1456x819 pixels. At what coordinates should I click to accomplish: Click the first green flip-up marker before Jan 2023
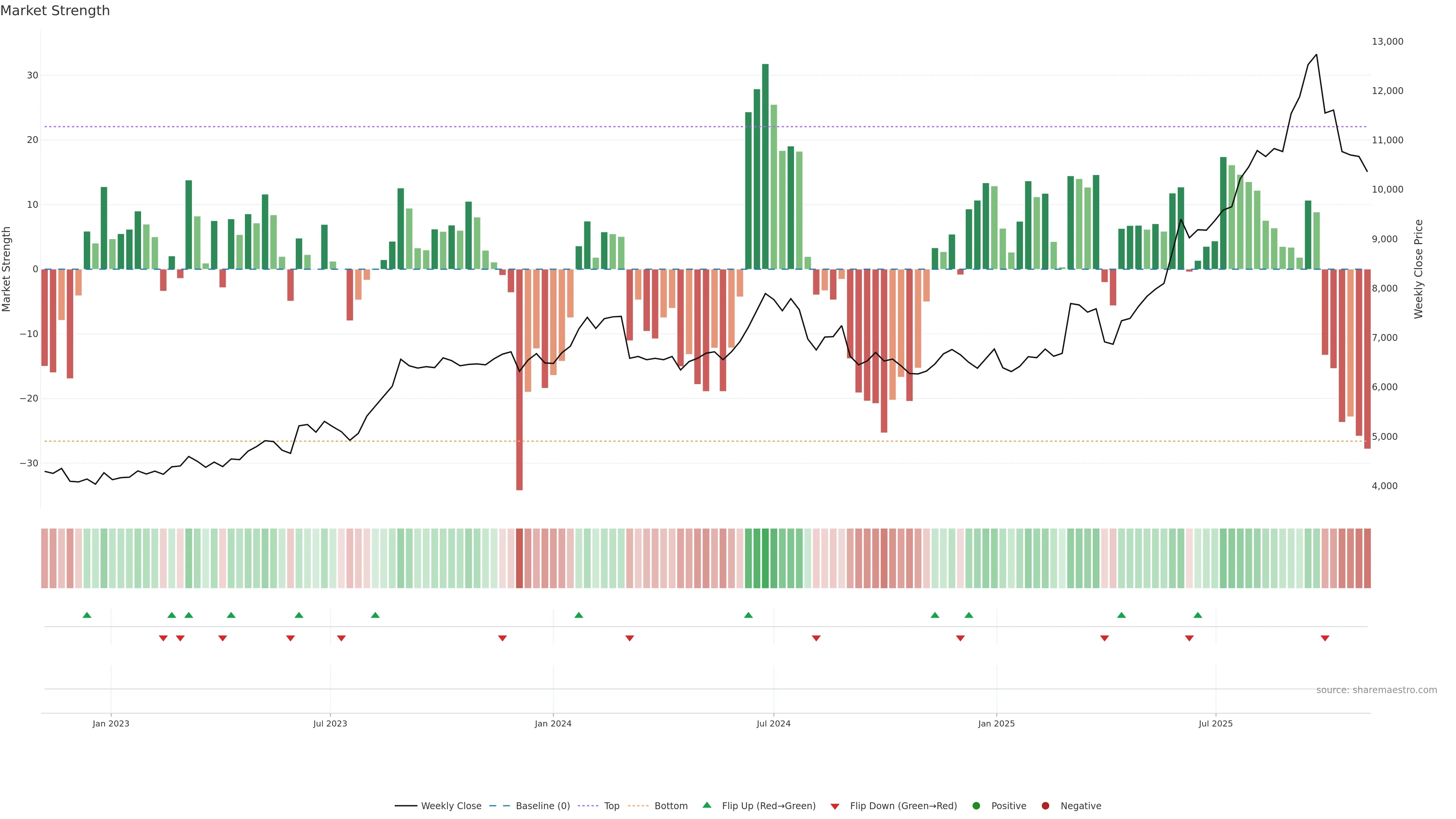tap(86, 615)
